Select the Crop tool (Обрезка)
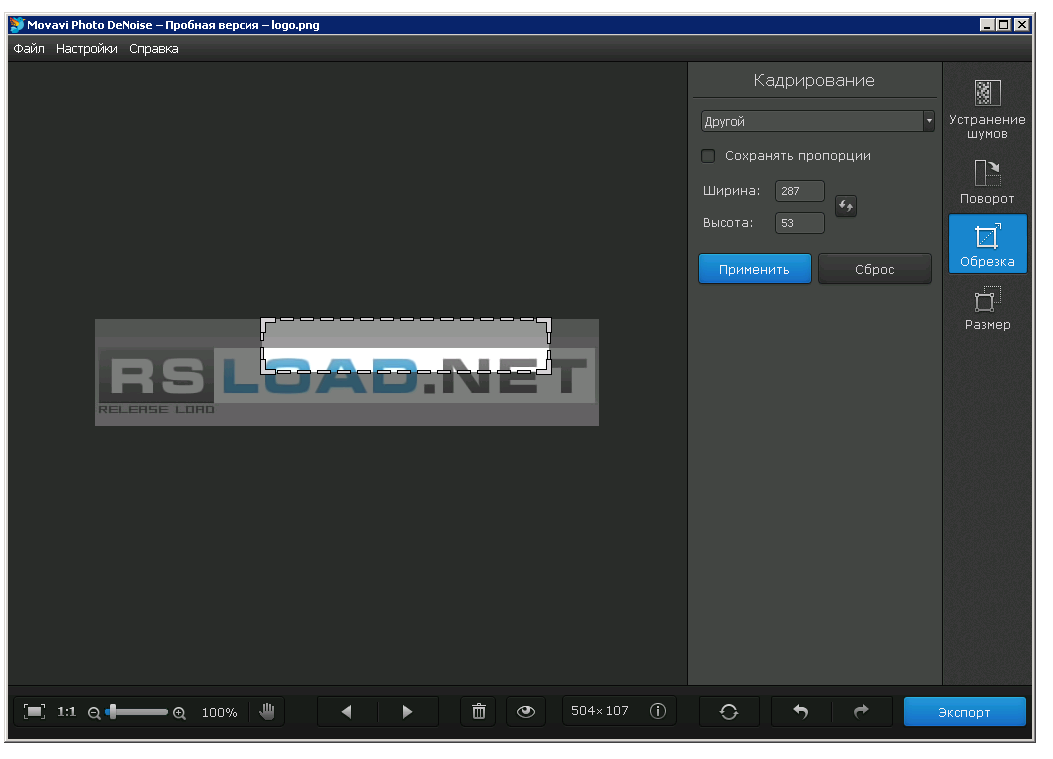Screen dimensions: 1053x759 click(987, 243)
